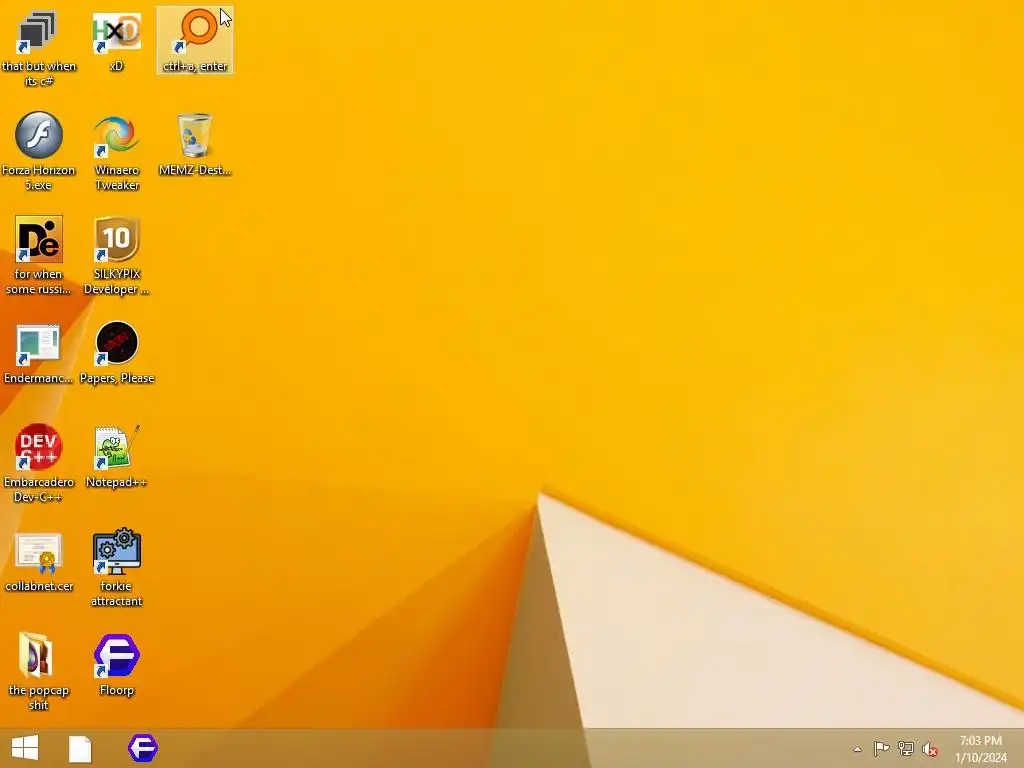Show hidden tray icons arrow
Screen dimensions: 1024x768
(857, 749)
